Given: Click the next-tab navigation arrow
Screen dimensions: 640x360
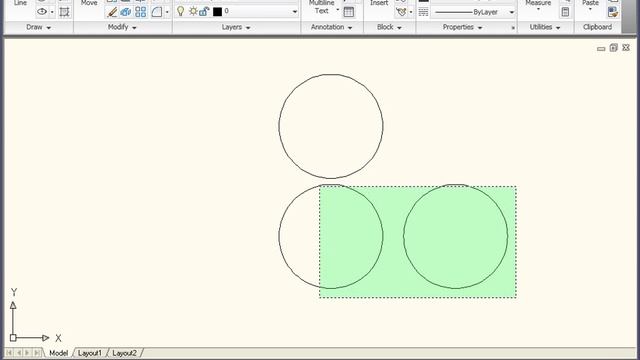Looking at the screenshot, I should click(27, 353).
